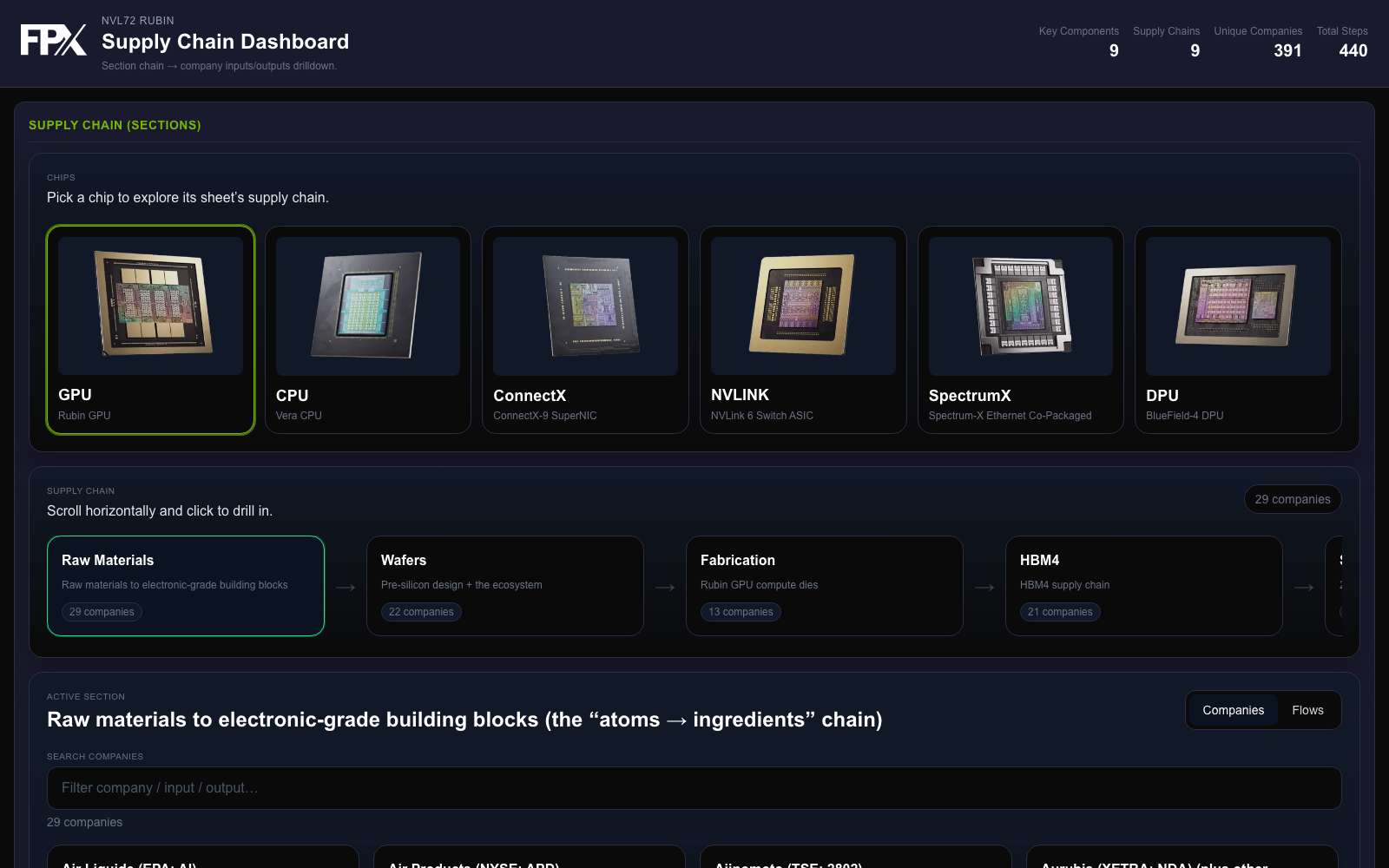Switch to the Flows view
The image size is (1389, 868).
coord(1307,710)
